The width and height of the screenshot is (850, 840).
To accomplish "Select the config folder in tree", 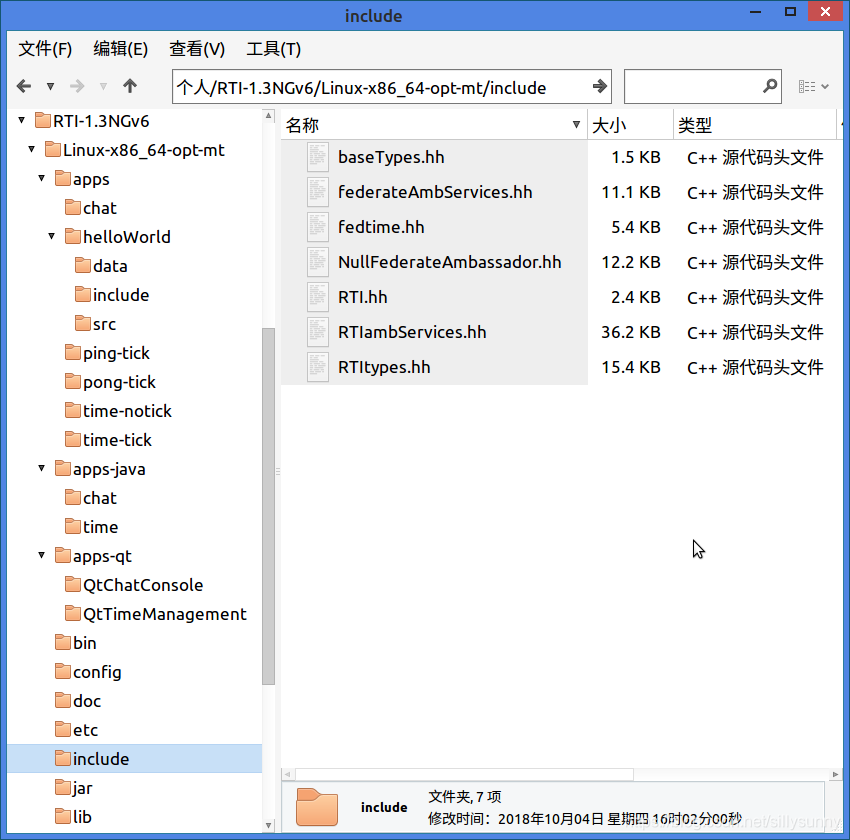I will click(x=88, y=672).
